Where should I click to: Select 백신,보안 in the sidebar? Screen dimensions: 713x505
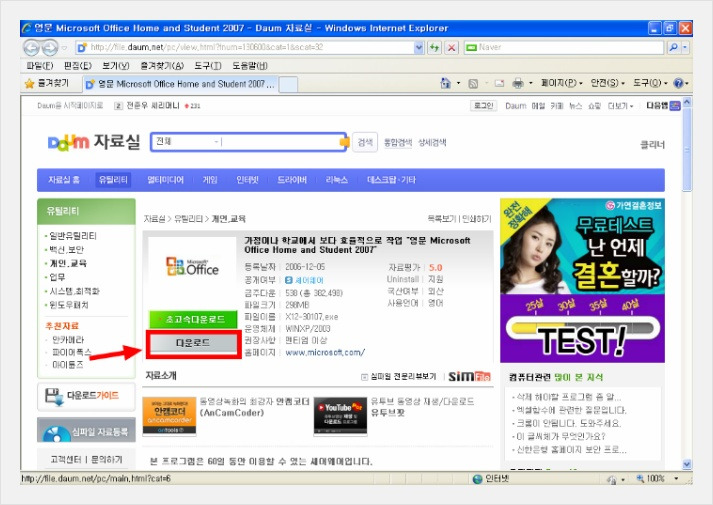tap(66, 250)
